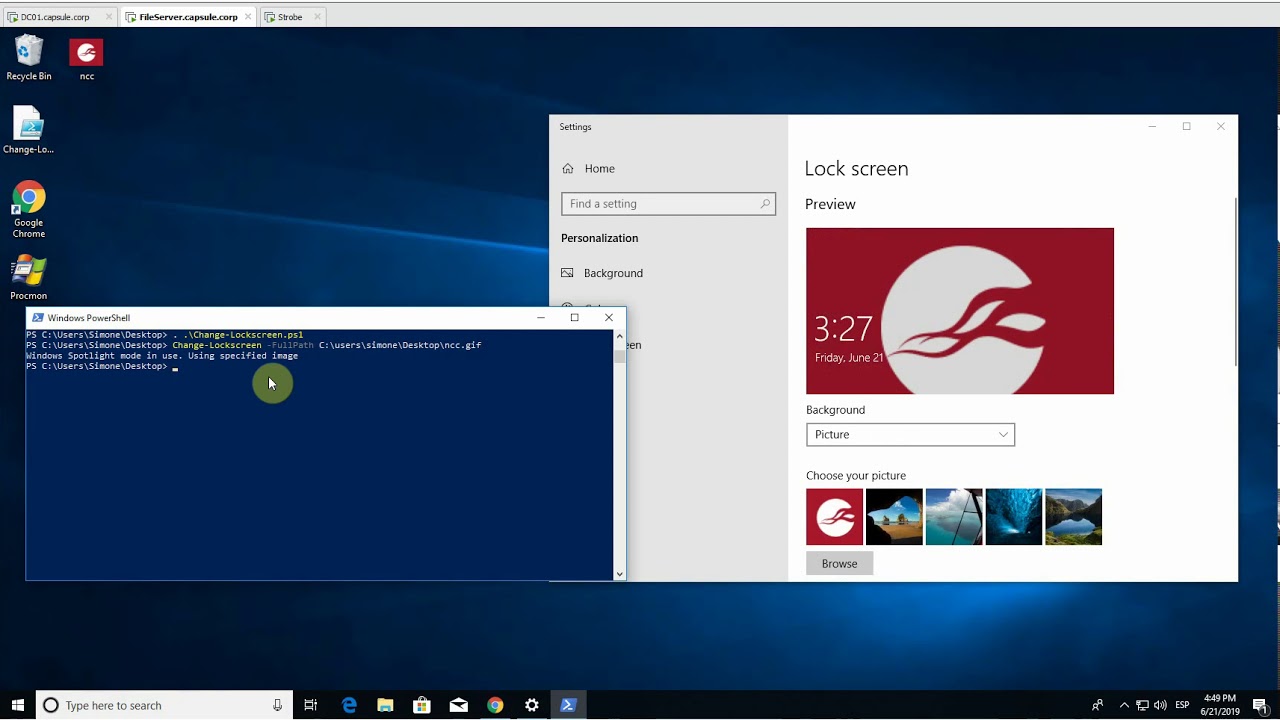Minimize the Settings window
Image resolution: width=1280 pixels, height=720 pixels.
[1152, 127]
